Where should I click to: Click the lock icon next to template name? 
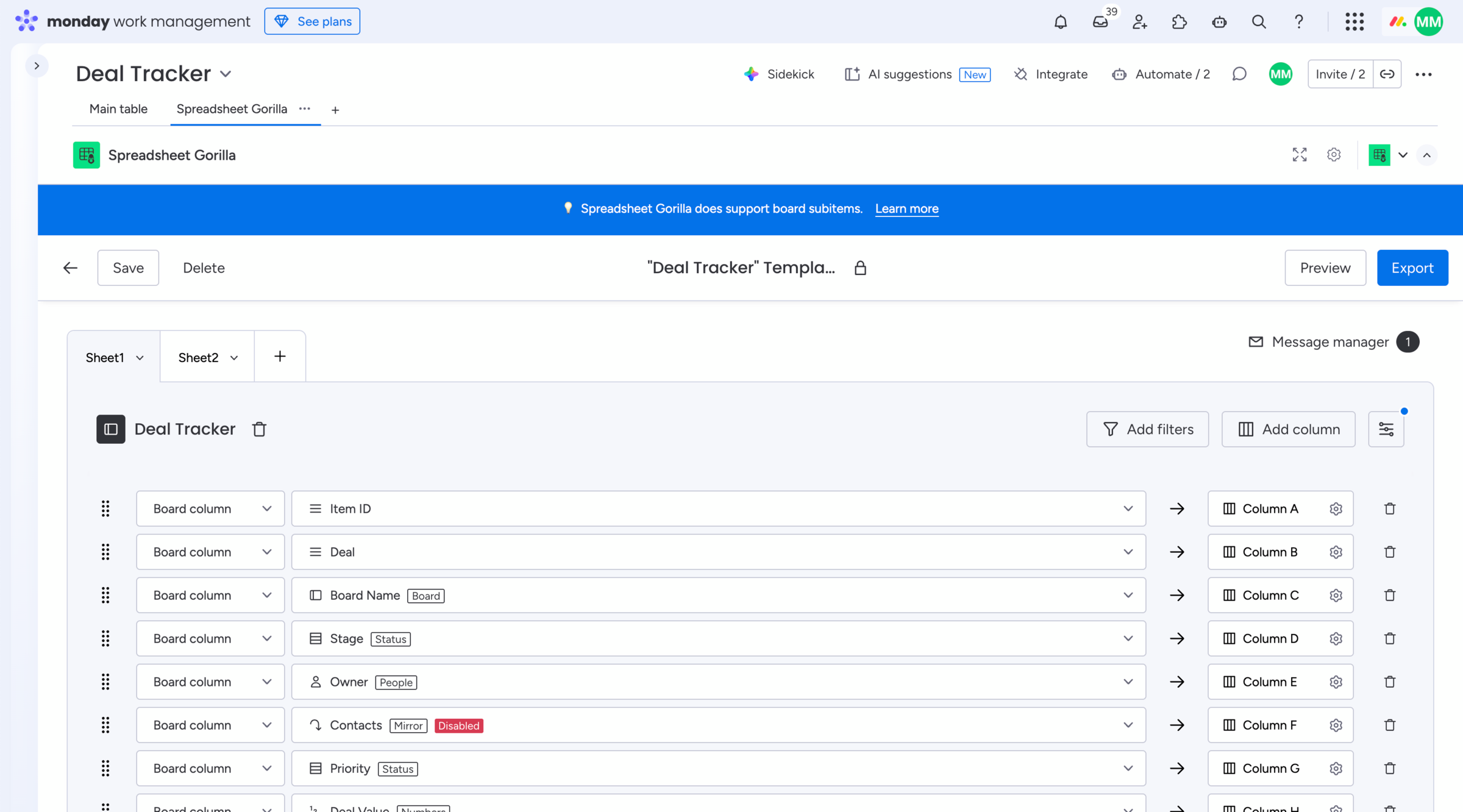[860, 268]
